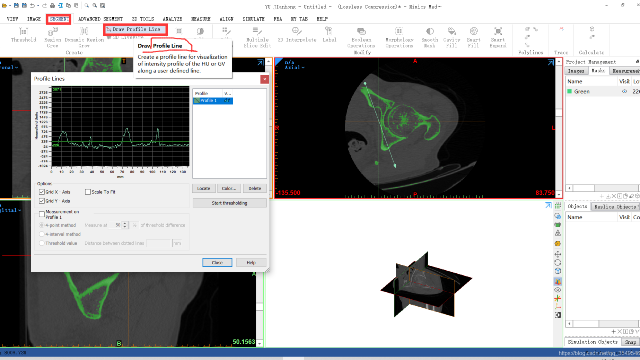Select the 4-point method radio button
The width and height of the screenshot is (640, 360).
tap(42, 225)
